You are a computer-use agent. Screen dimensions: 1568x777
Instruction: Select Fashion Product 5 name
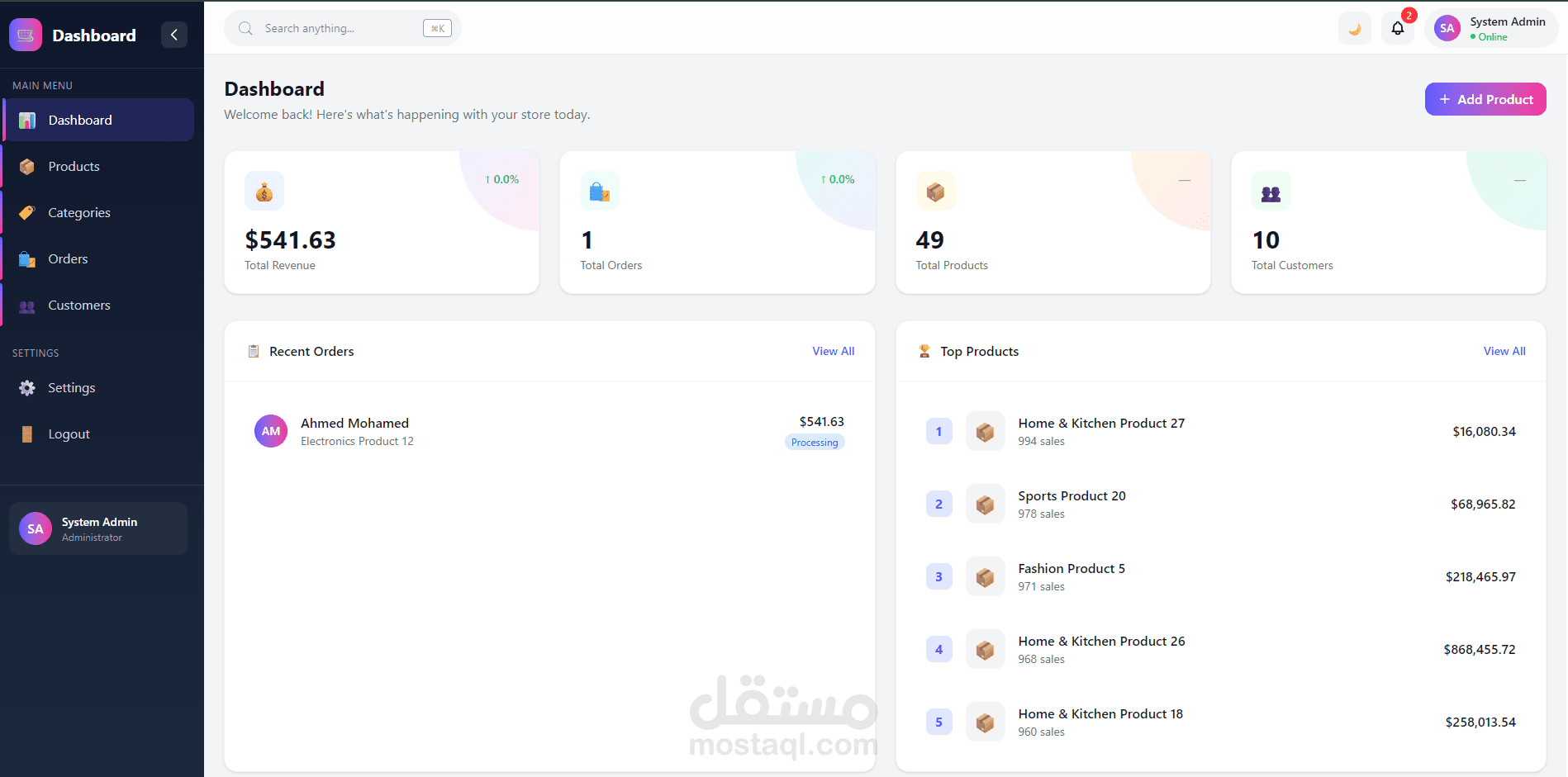tap(1071, 568)
